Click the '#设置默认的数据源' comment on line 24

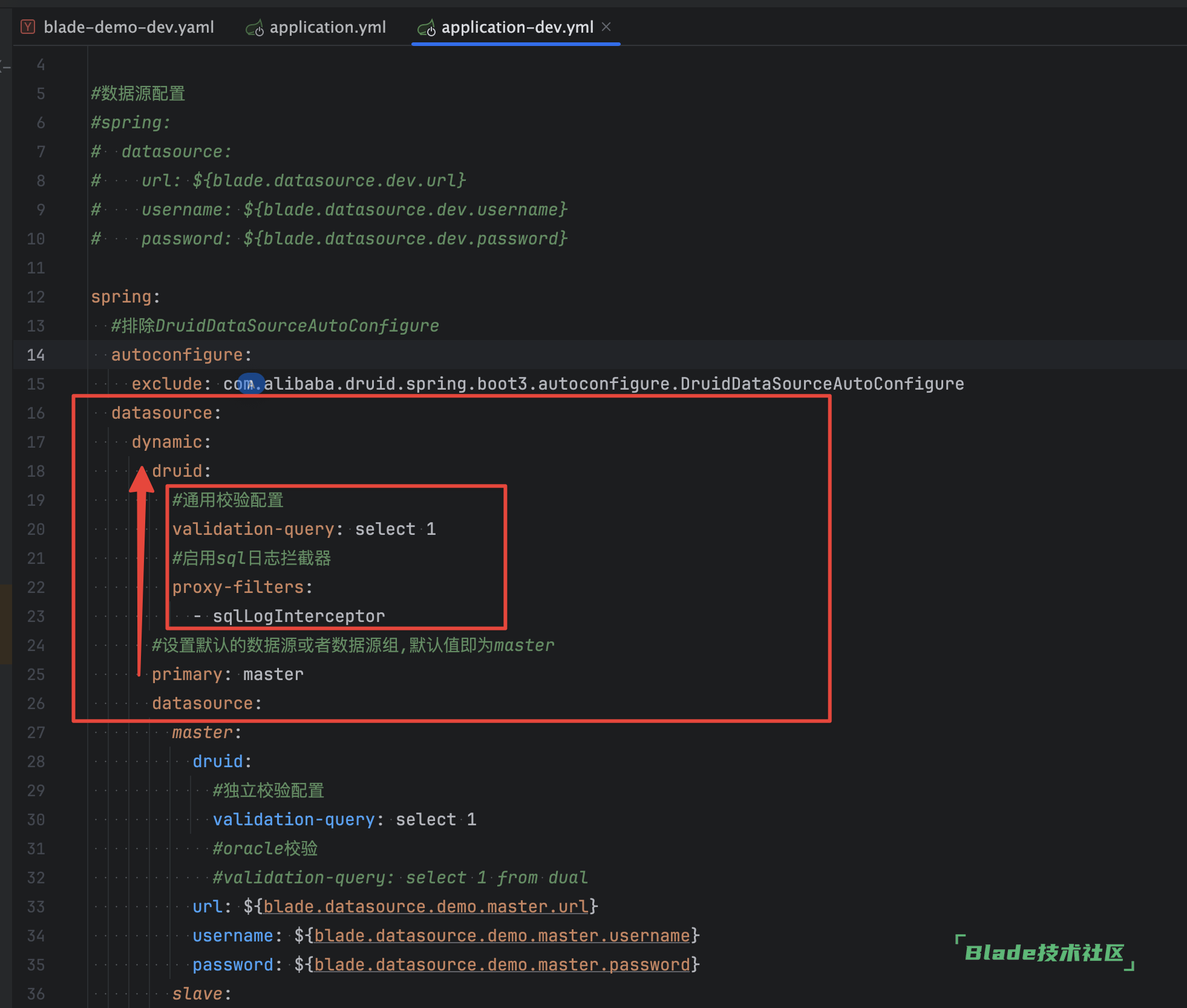pos(353,645)
